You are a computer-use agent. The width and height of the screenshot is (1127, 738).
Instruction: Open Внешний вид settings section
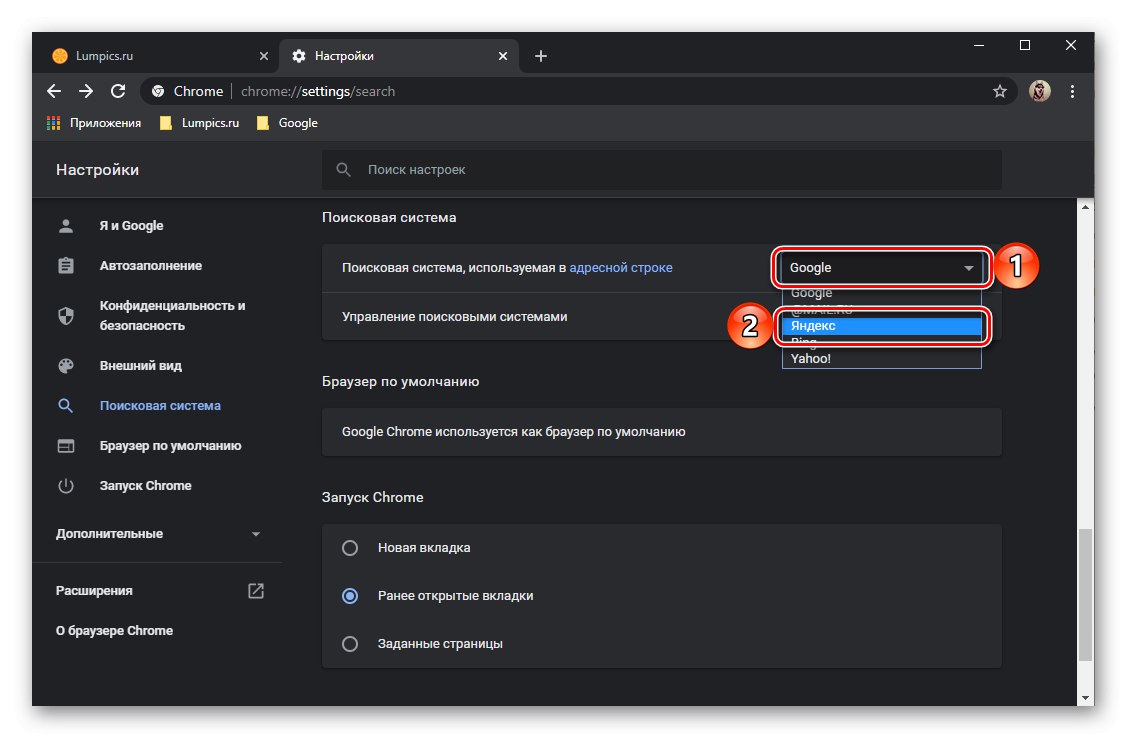tap(140, 366)
